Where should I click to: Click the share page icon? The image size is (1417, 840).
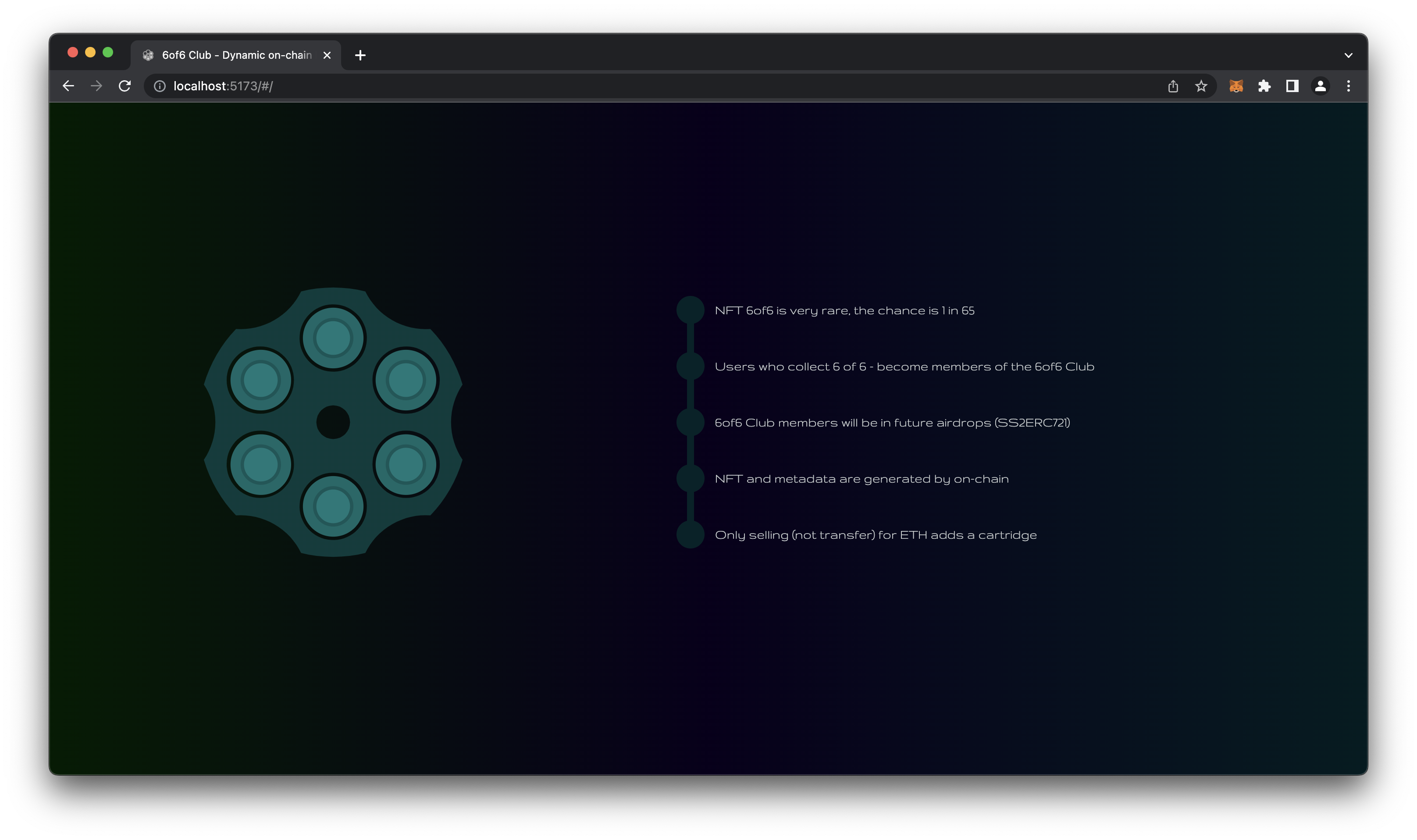1173,86
